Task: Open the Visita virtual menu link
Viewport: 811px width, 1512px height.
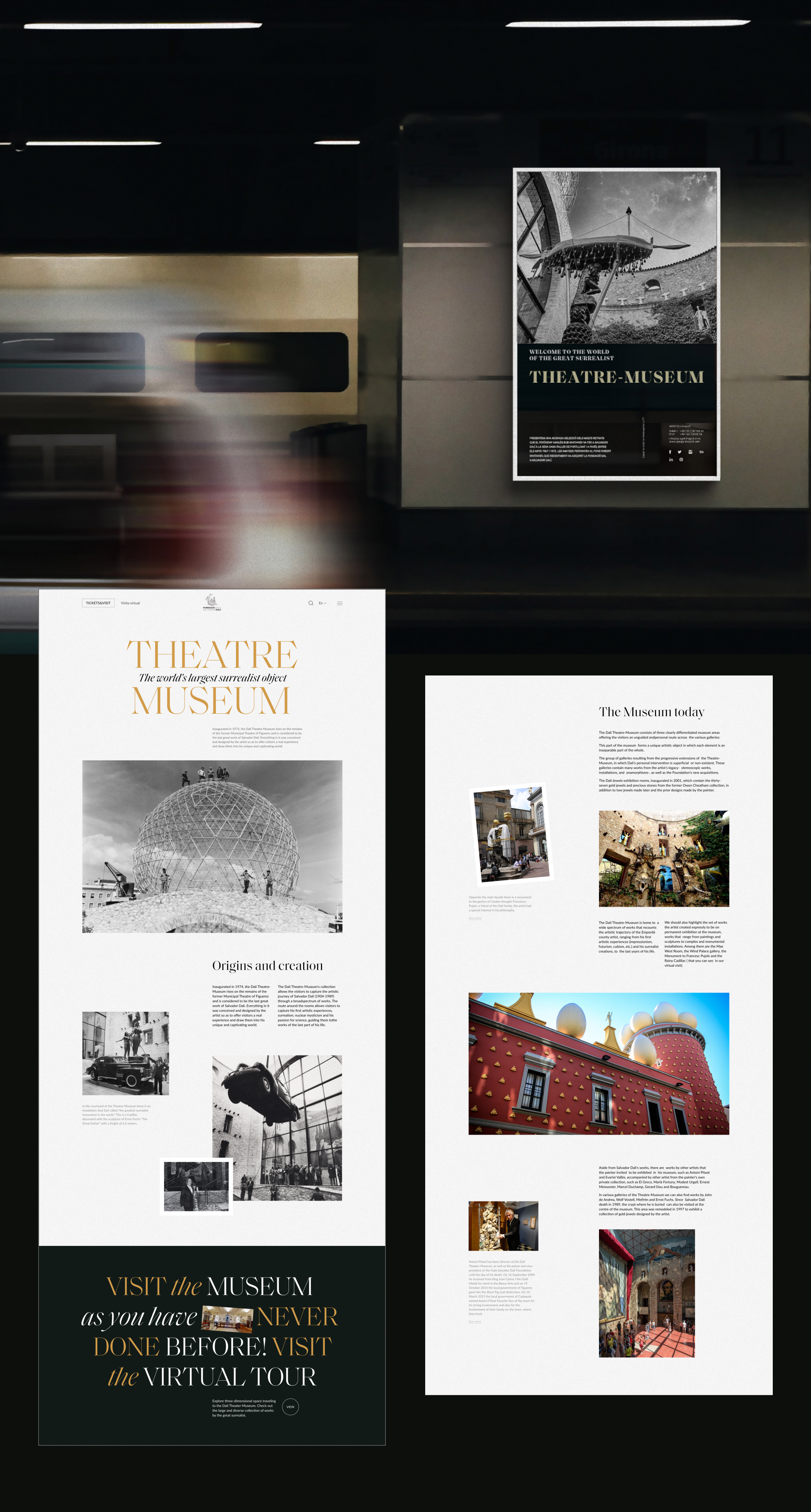Action: pyautogui.click(x=130, y=603)
